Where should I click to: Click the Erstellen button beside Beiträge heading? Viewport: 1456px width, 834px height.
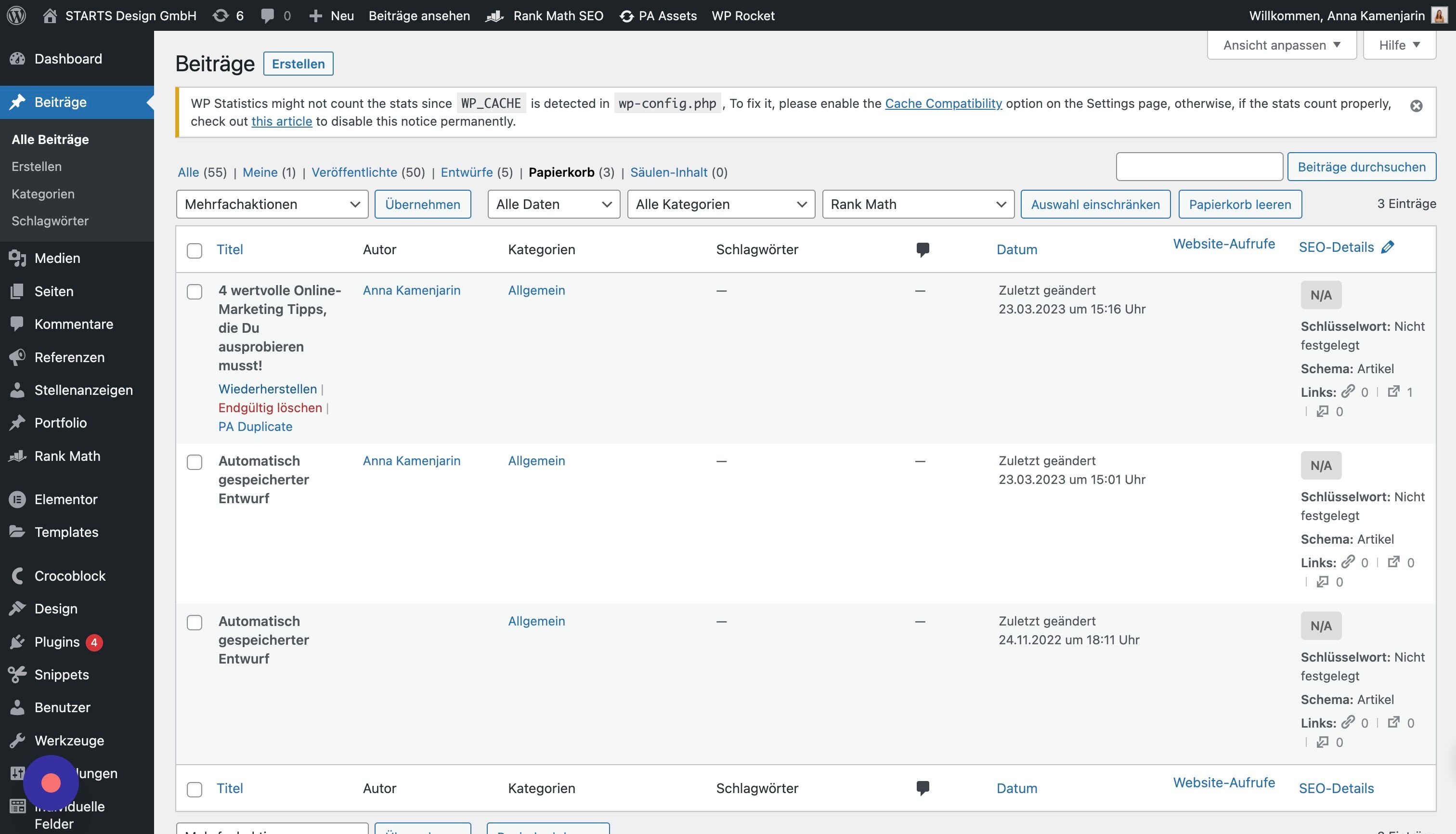pos(298,64)
